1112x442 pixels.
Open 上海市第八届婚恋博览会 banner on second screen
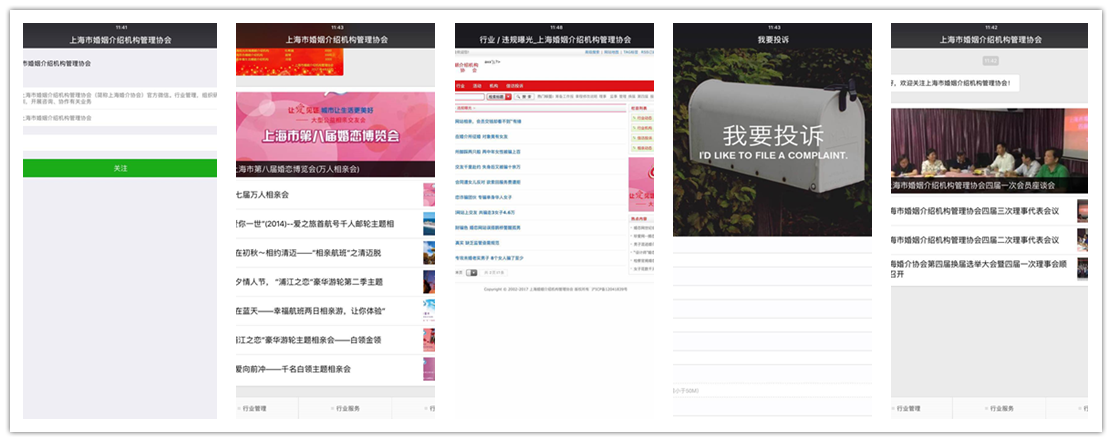(335, 134)
